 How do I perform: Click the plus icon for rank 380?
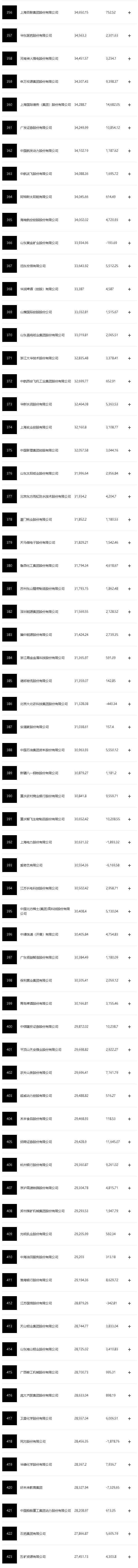click(129, 565)
